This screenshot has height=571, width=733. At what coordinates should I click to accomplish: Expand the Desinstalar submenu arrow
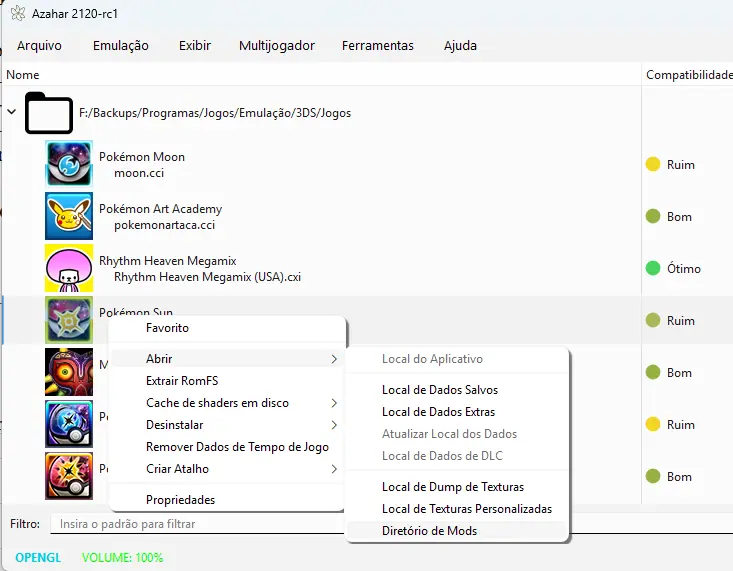[334, 425]
